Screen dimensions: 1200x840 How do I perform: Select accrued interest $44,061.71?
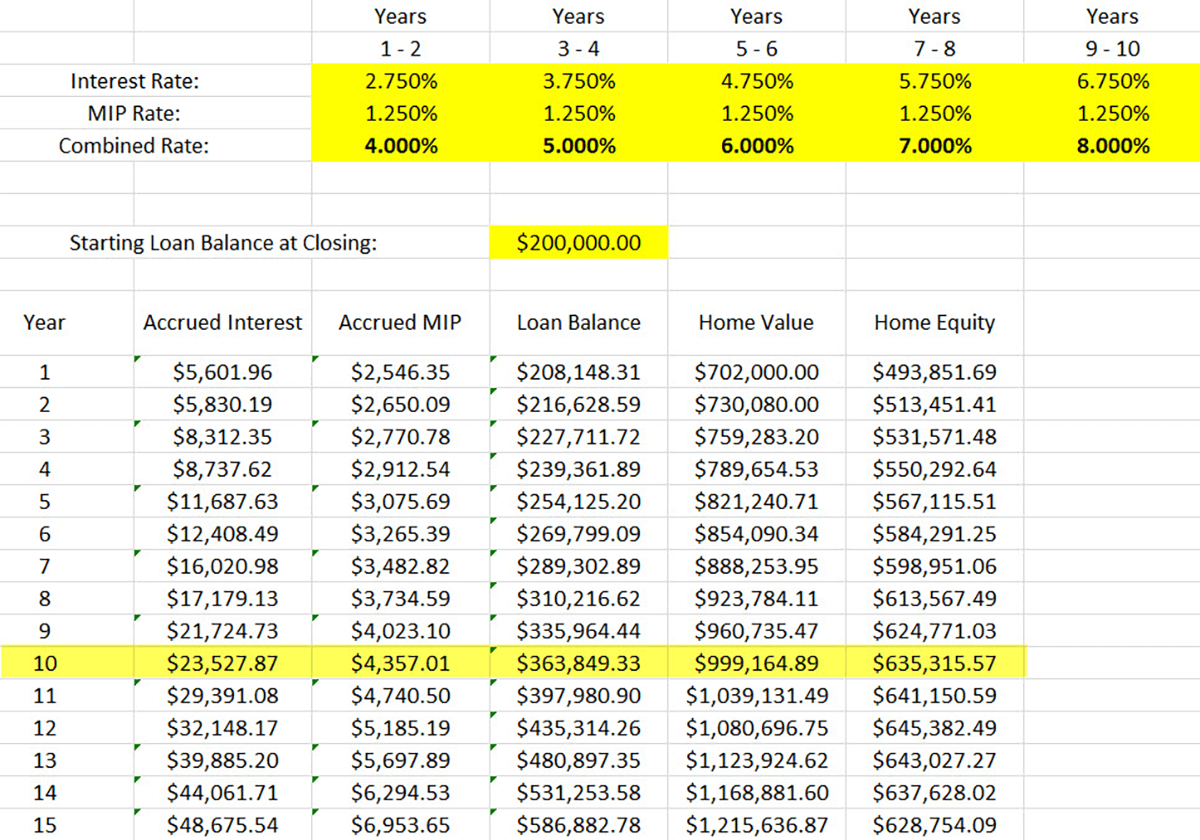[223, 793]
